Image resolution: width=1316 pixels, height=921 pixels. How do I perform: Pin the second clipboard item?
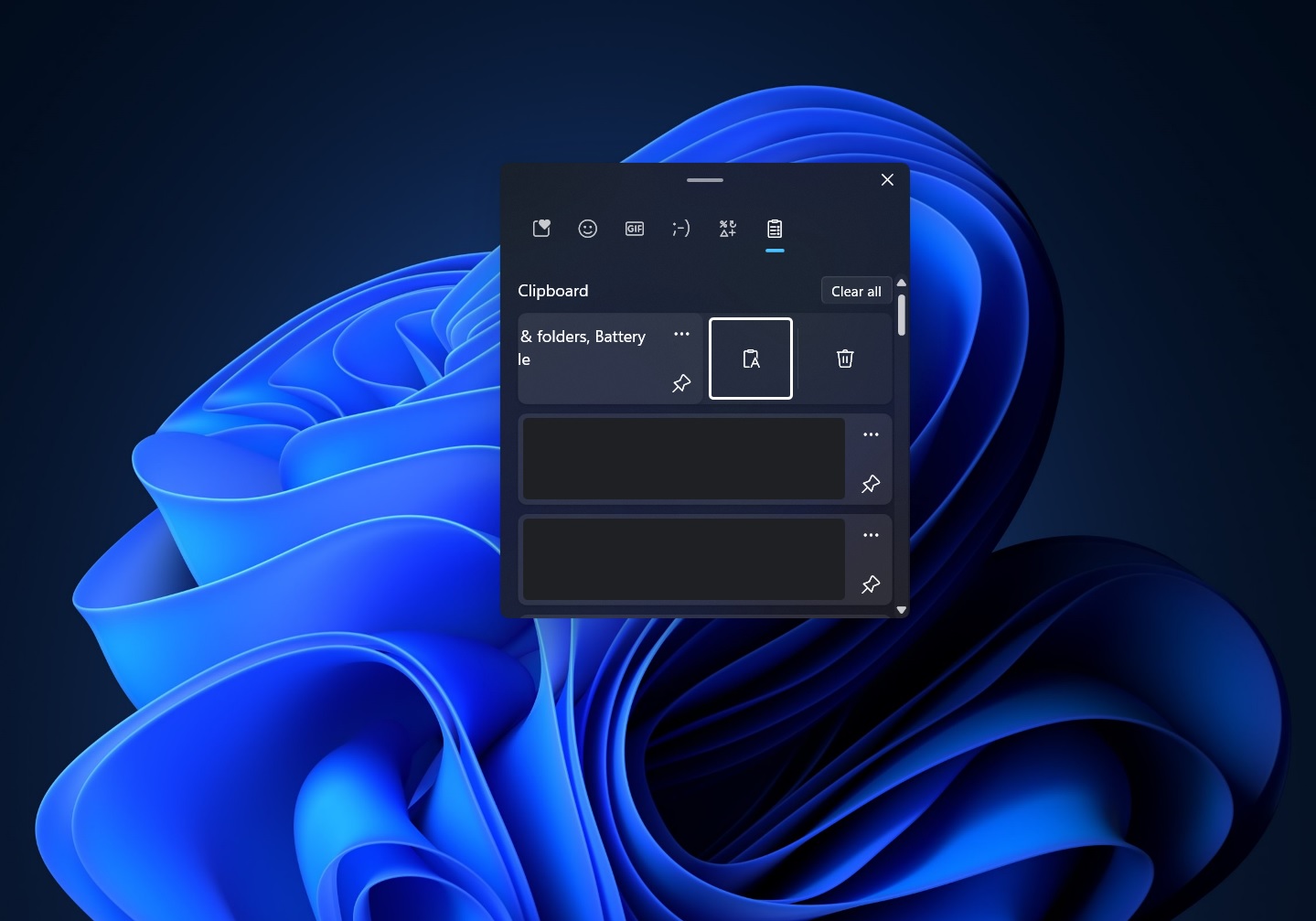(871, 485)
